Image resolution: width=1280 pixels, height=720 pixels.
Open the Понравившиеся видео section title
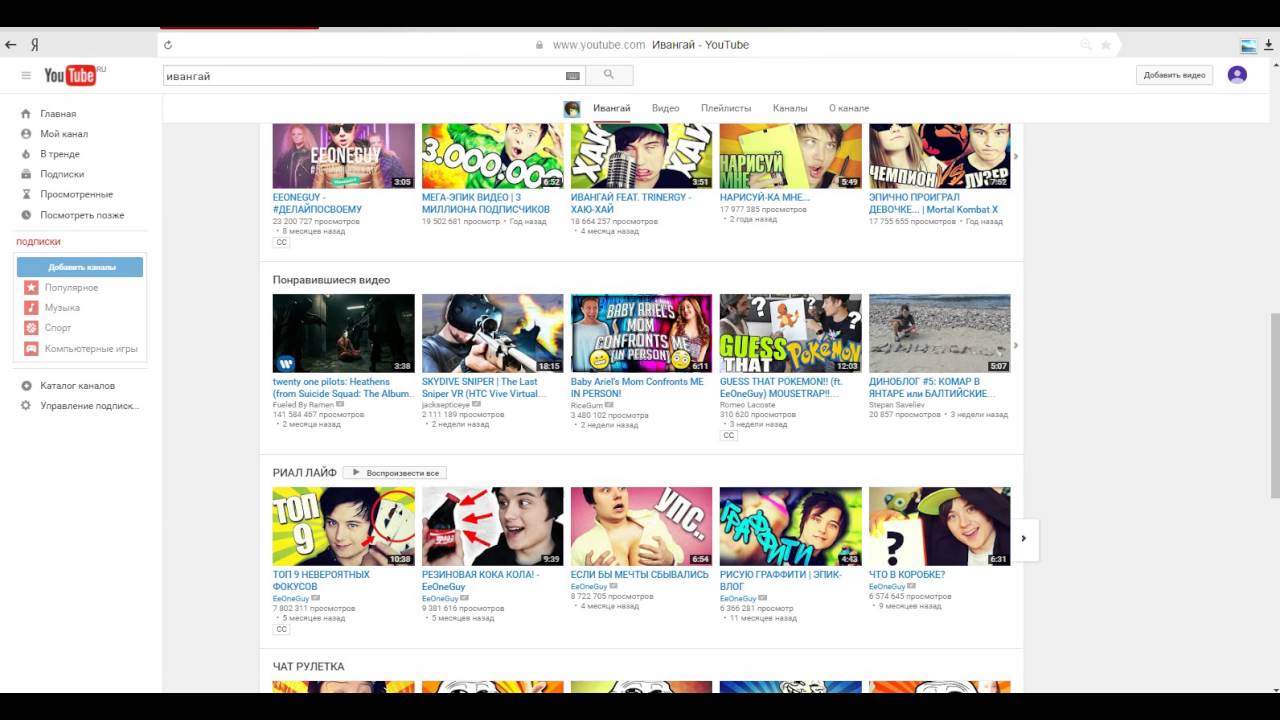[x=331, y=280]
